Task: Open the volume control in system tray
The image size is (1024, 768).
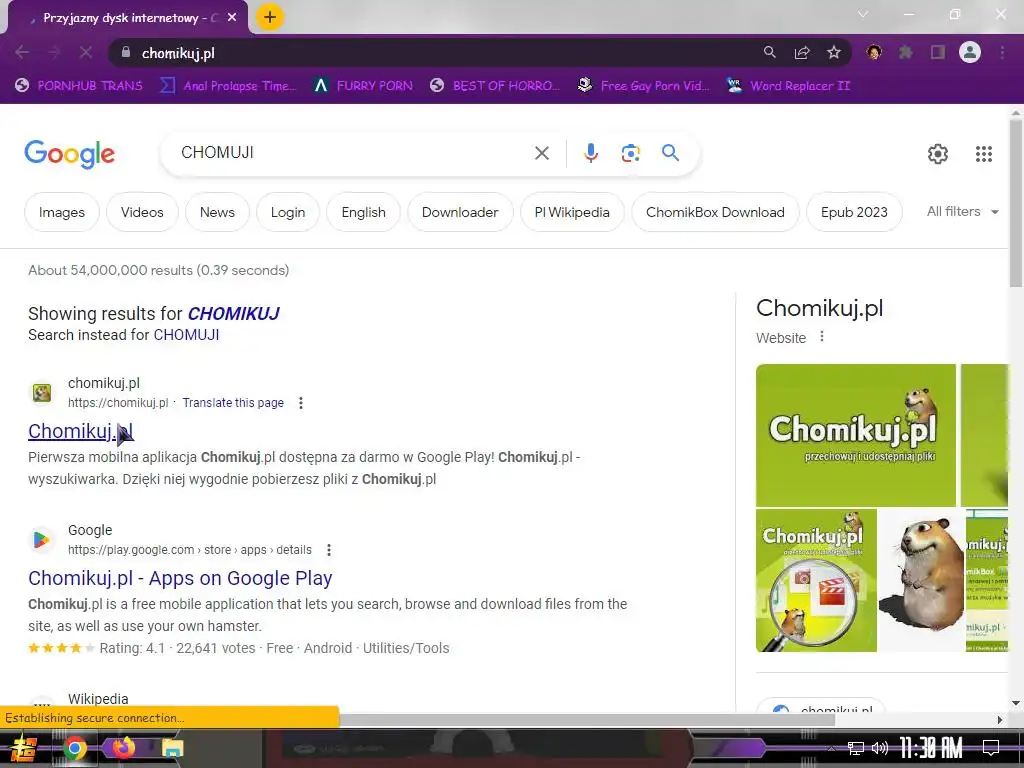Action: [880, 748]
